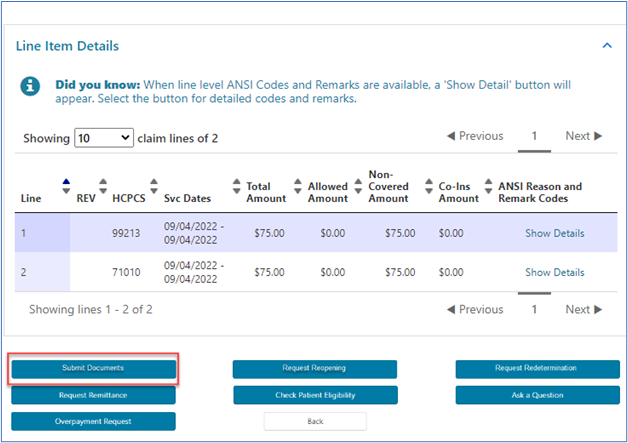This screenshot has width=628, height=443.
Task: Show Details for line 2
Action: pyautogui.click(x=554, y=272)
